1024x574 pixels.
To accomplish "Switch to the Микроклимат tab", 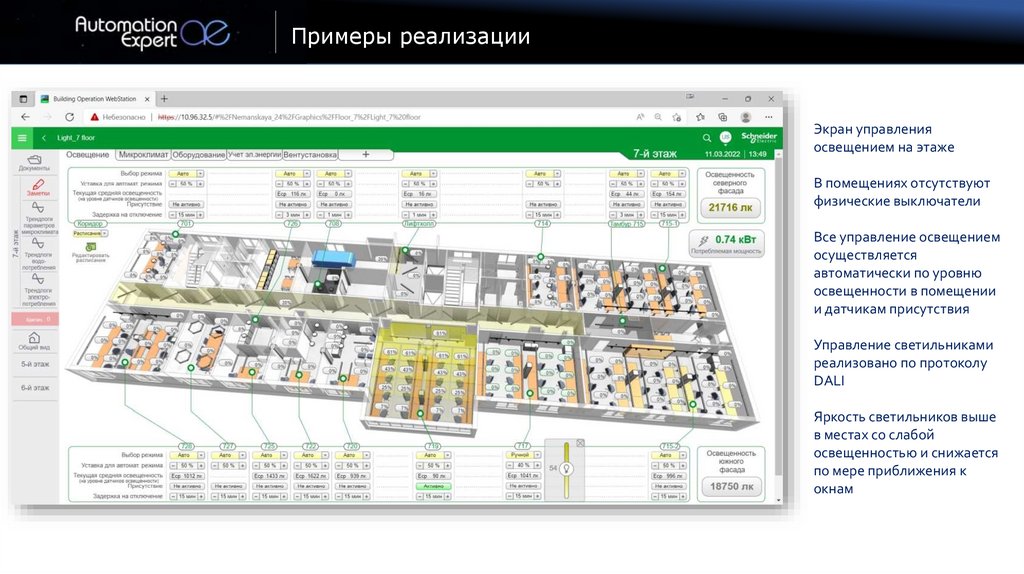I will pyautogui.click(x=144, y=155).
